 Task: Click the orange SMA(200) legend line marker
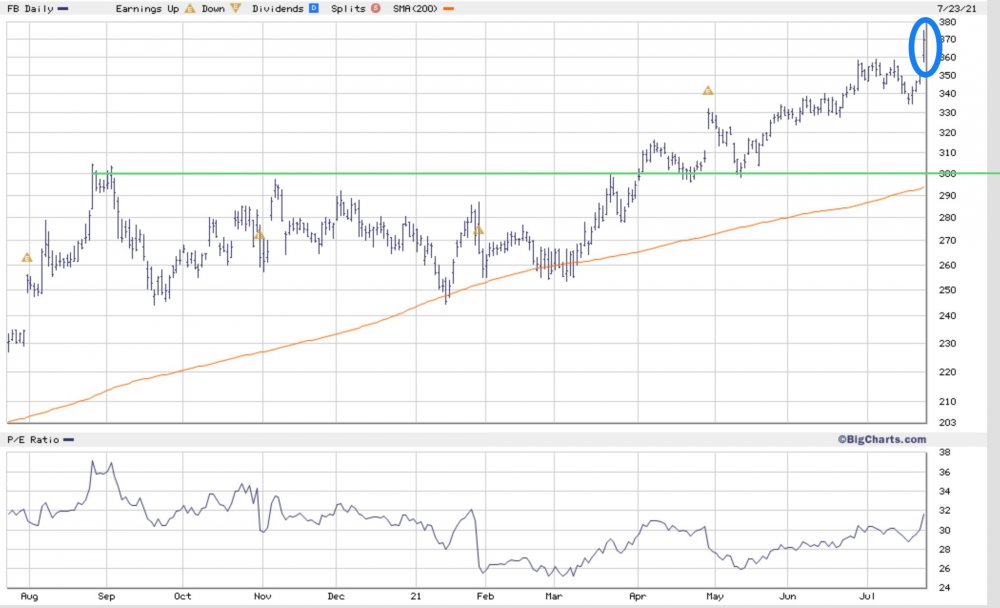(x=448, y=9)
